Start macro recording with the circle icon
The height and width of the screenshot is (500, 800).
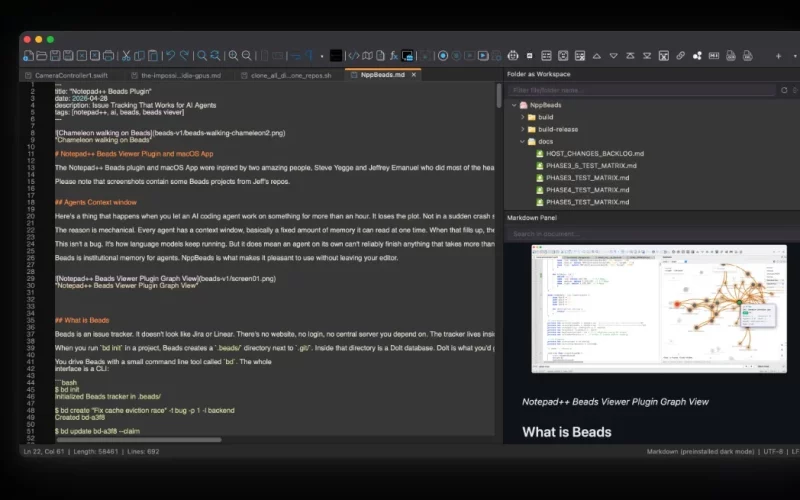point(443,56)
